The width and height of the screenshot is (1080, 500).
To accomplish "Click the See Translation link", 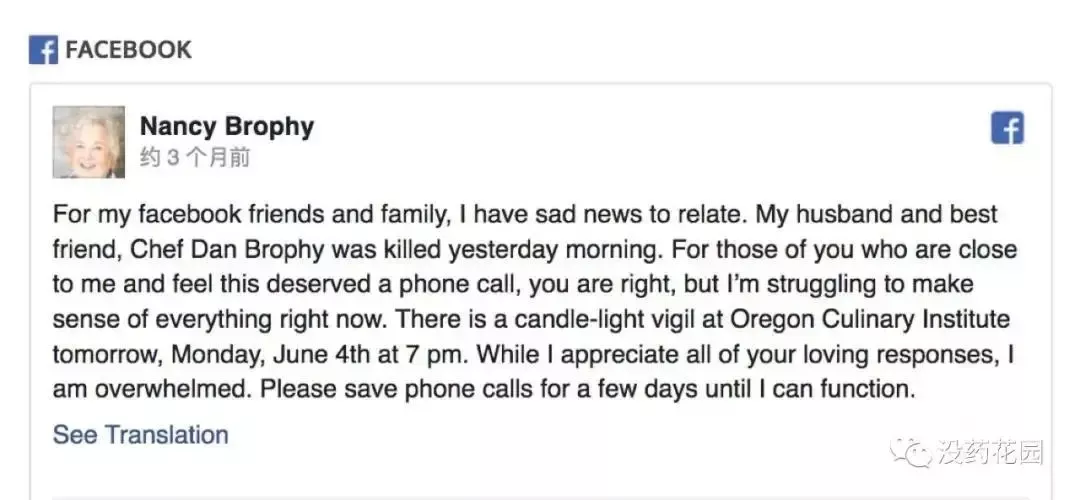I will 140,435.
